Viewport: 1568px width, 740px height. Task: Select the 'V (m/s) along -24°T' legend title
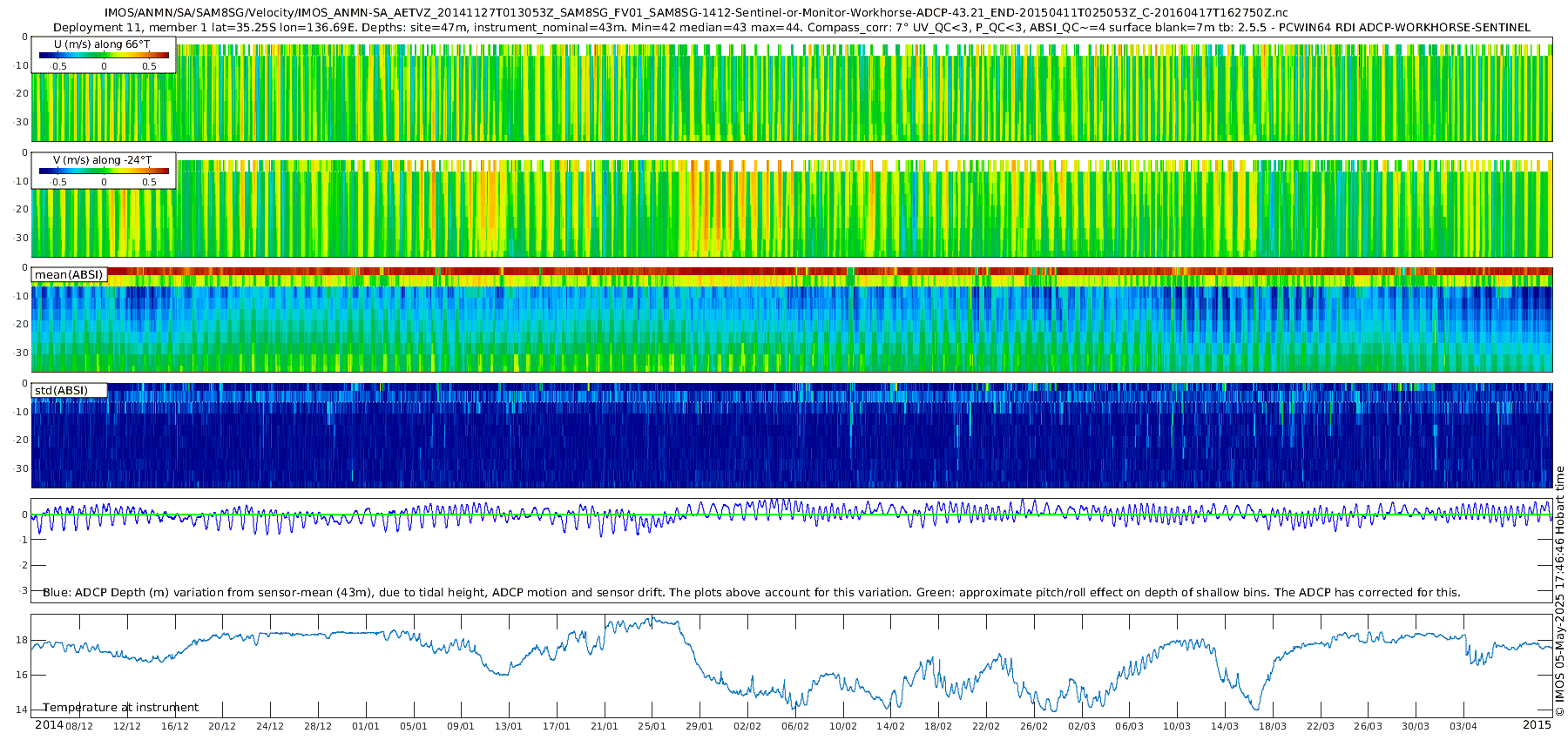click(102, 160)
